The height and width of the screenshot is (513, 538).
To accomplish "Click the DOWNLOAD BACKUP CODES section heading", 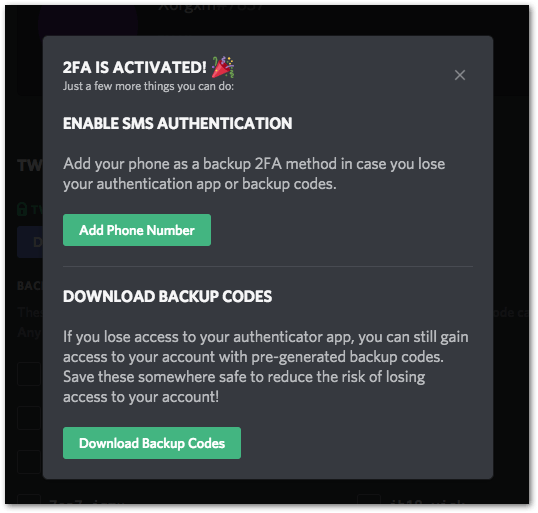I will pyautogui.click(x=167, y=296).
